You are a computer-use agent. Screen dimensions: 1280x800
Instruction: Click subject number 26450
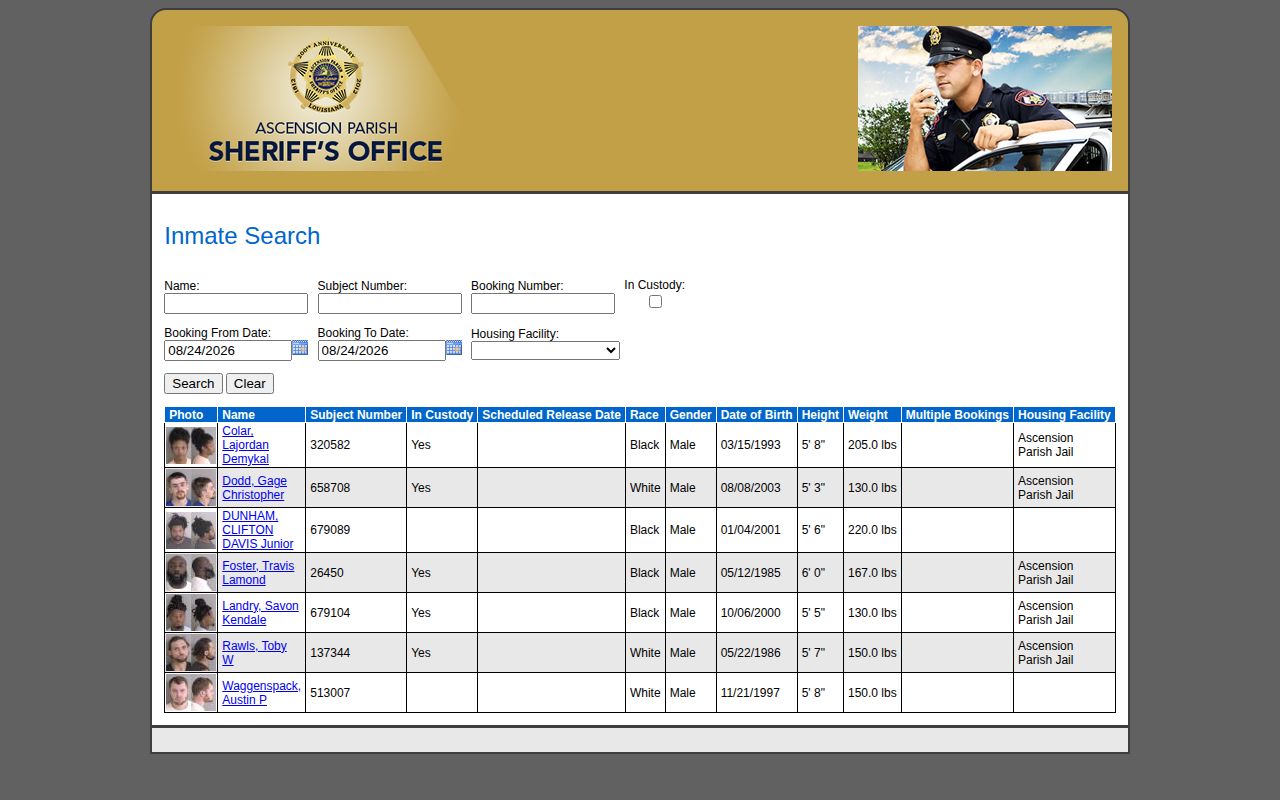(x=327, y=573)
